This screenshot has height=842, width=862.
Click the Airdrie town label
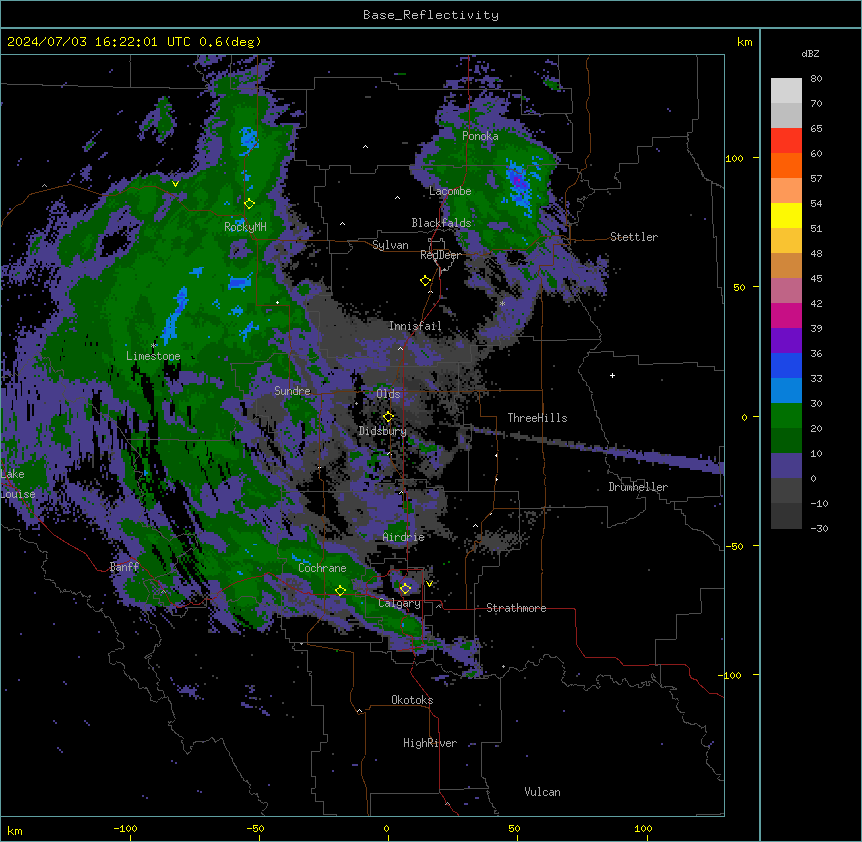click(x=404, y=537)
